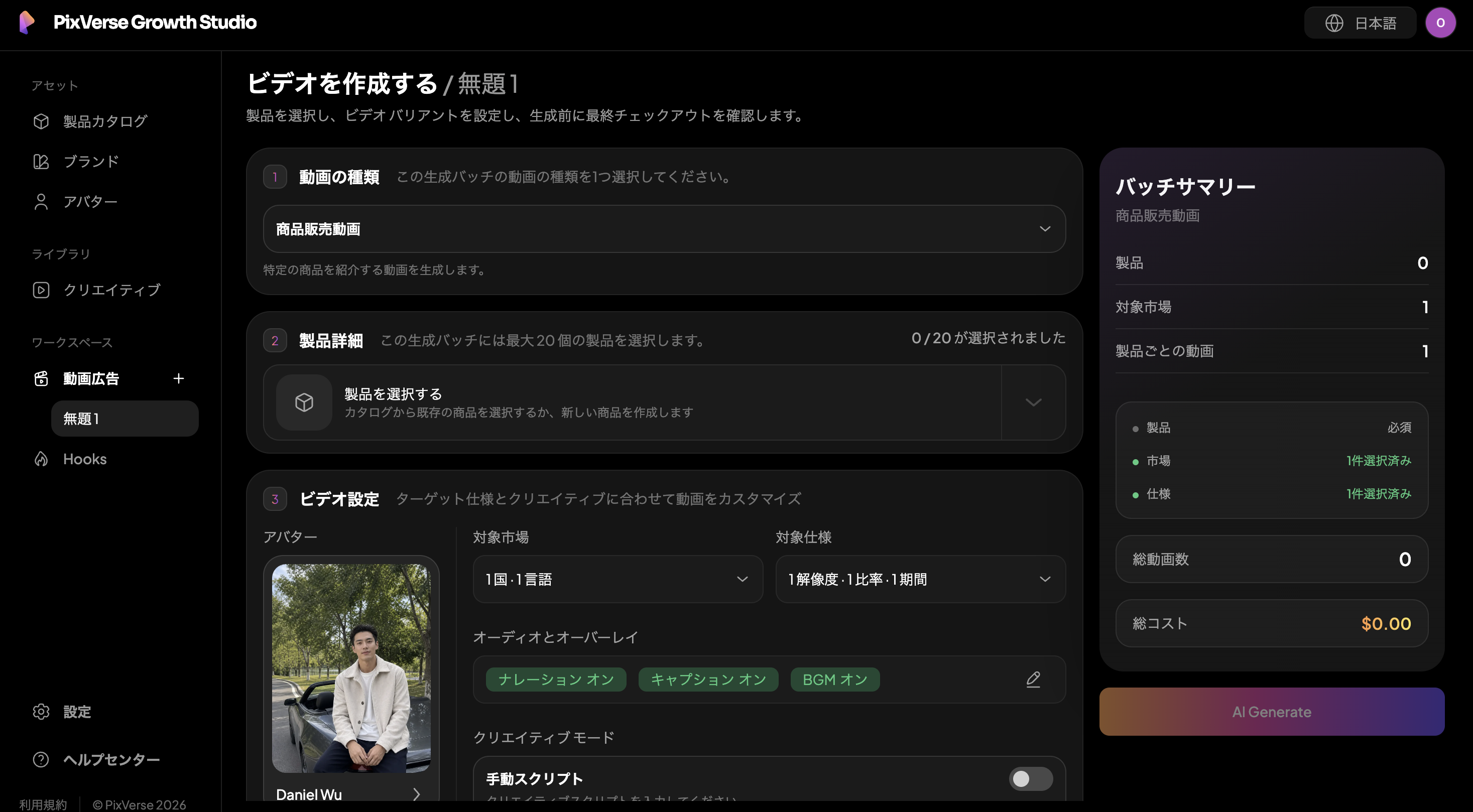Open 製品カタログ in the sidebar
The image size is (1473, 812).
(105, 121)
